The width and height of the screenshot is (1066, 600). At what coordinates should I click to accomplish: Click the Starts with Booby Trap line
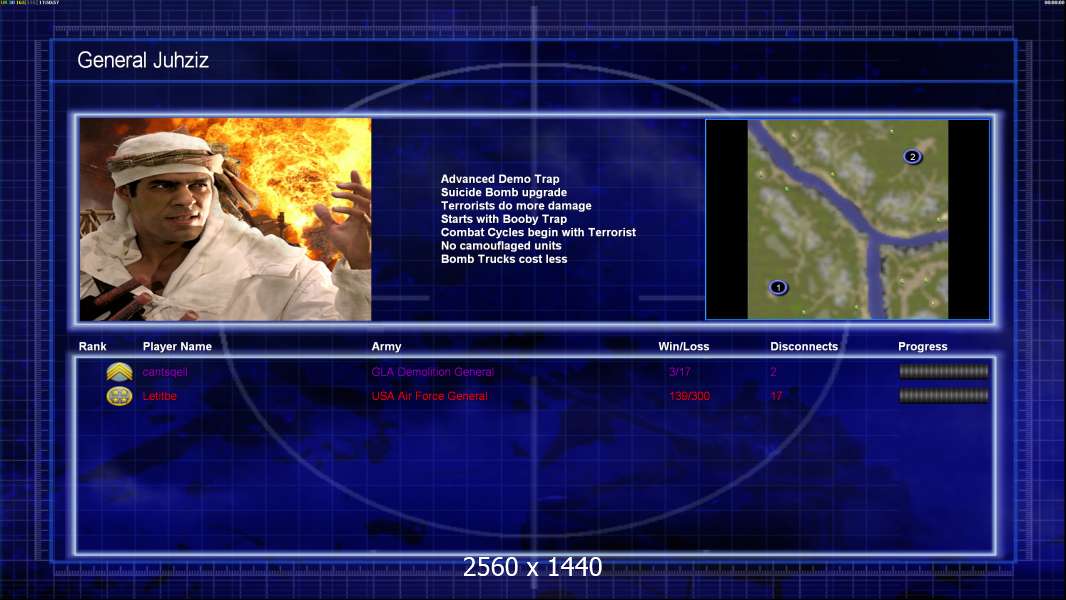point(504,219)
